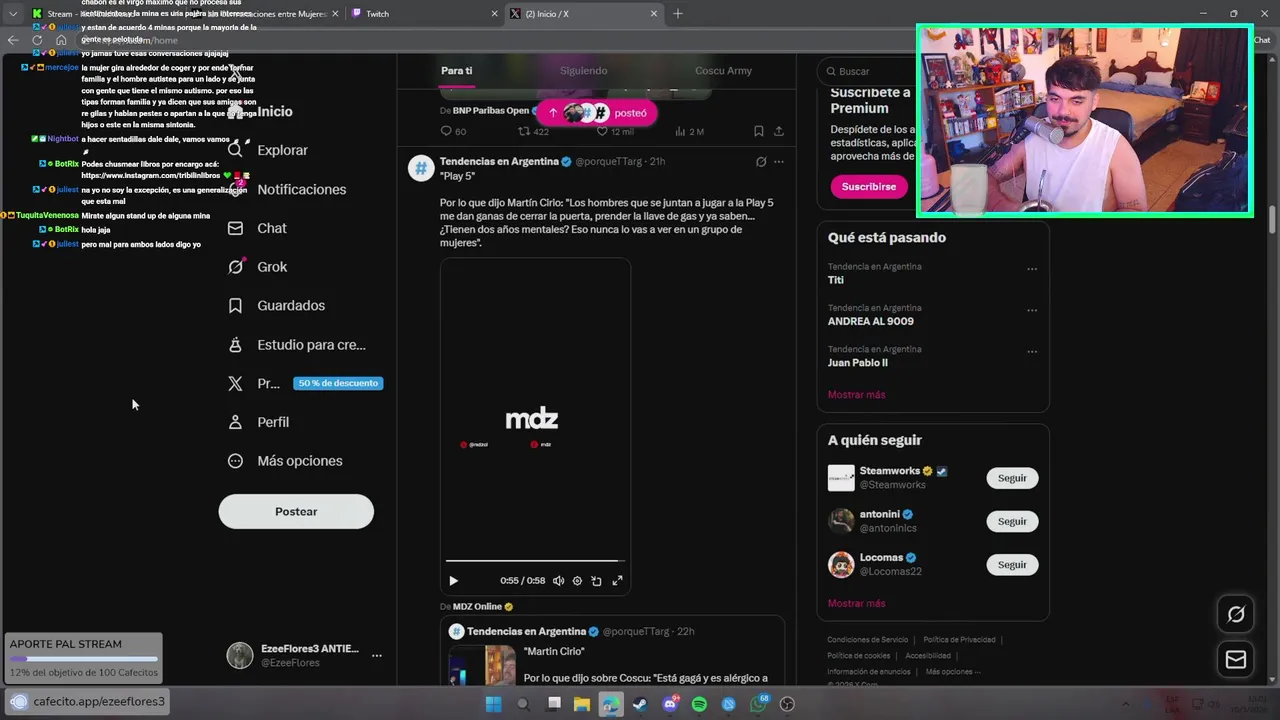The image size is (1280, 720).
Task: Switch to the Kick Stream browser tab
Action: click(x=99, y=14)
